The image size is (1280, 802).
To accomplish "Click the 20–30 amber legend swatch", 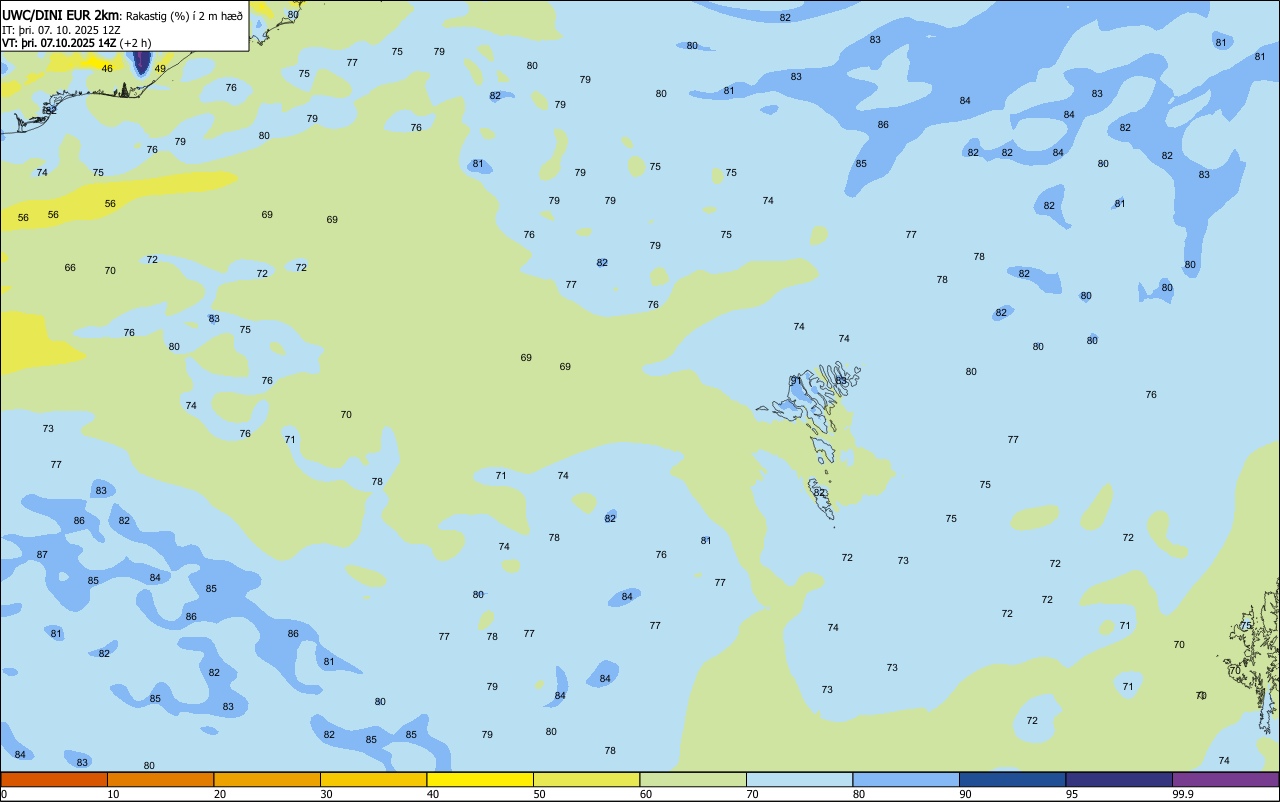I will (x=267, y=779).
